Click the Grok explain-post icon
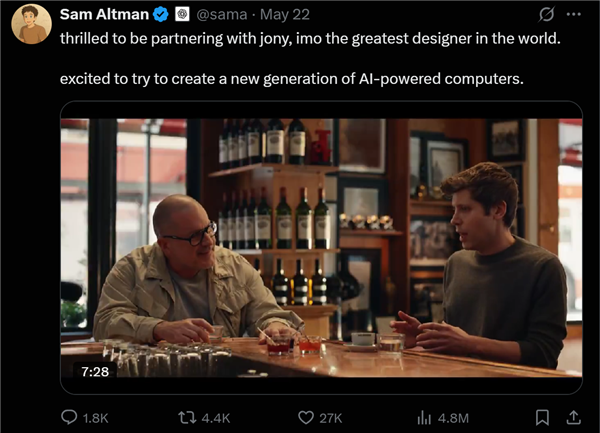This screenshot has height=433, width=600. pyautogui.click(x=547, y=14)
